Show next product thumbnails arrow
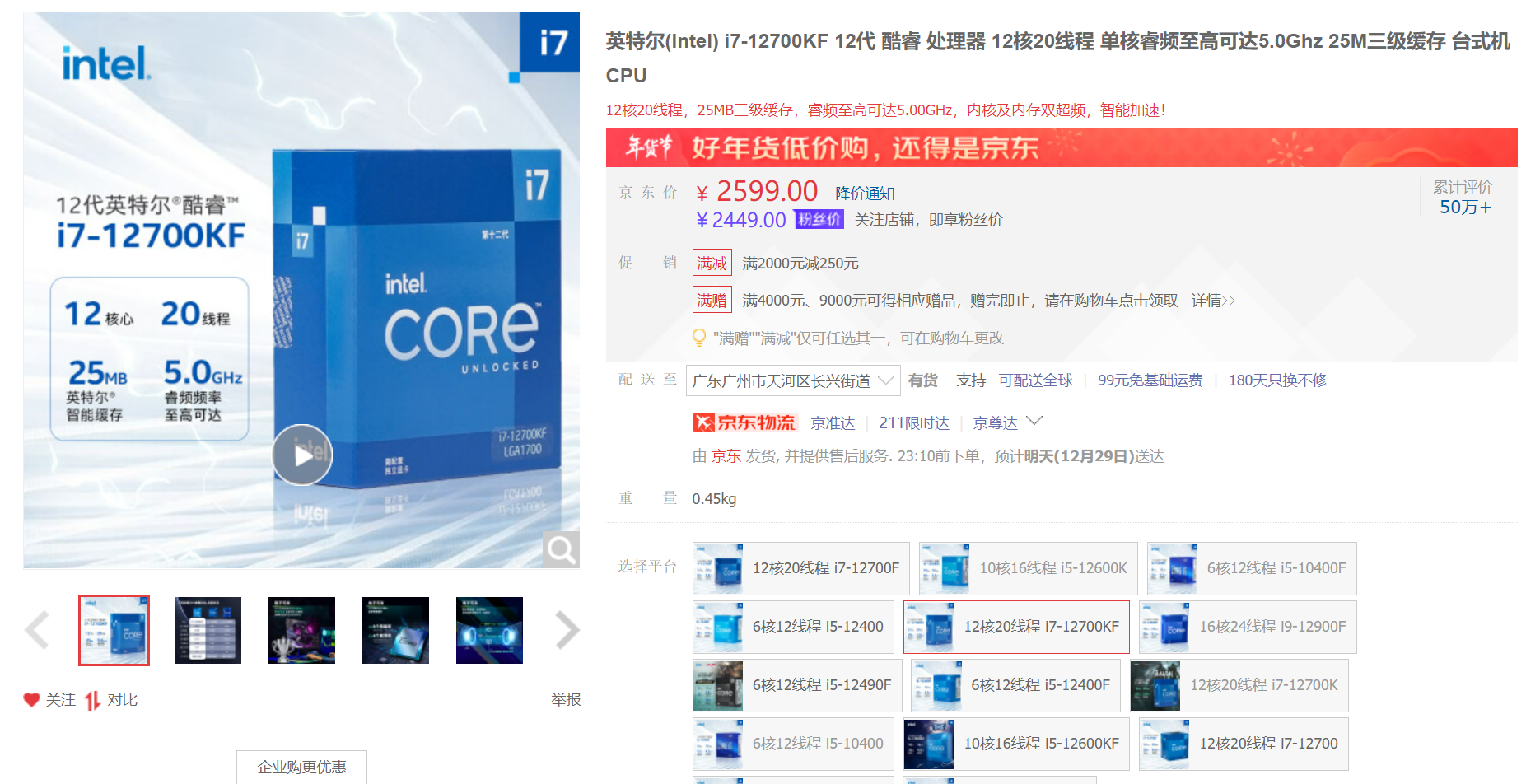The width and height of the screenshot is (1526, 784). (567, 631)
